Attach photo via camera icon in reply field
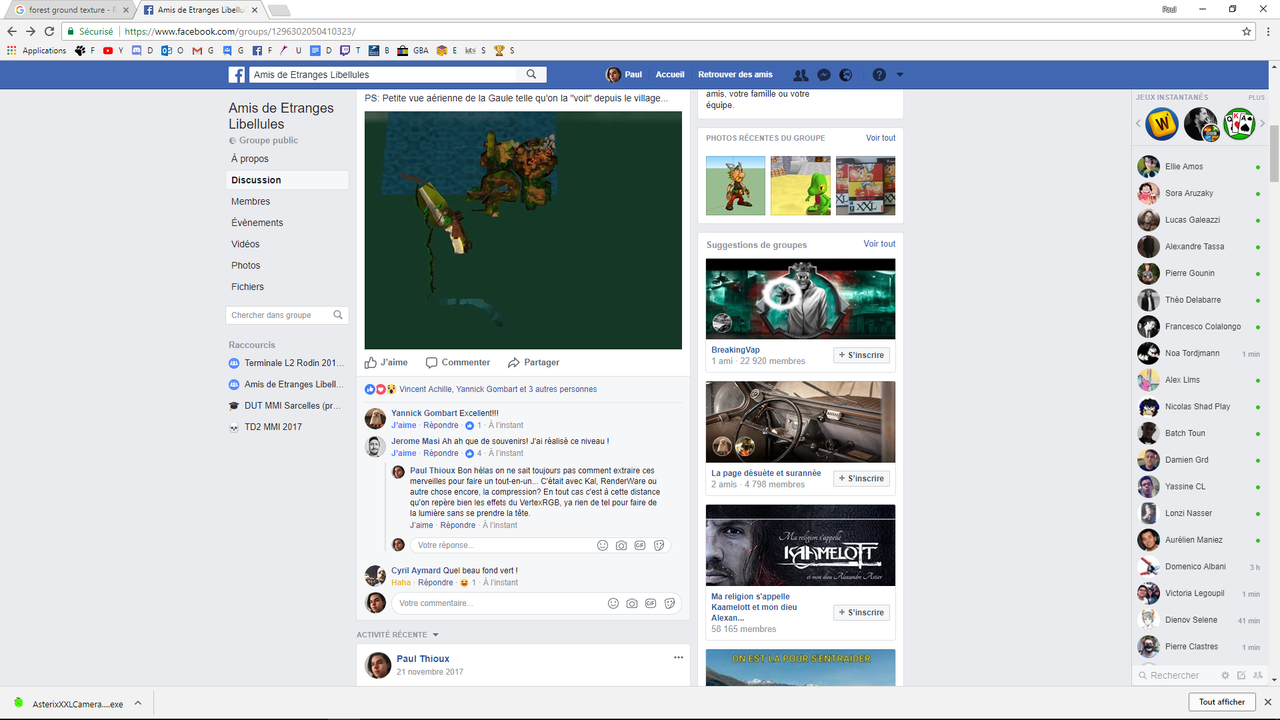 point(621,545)
